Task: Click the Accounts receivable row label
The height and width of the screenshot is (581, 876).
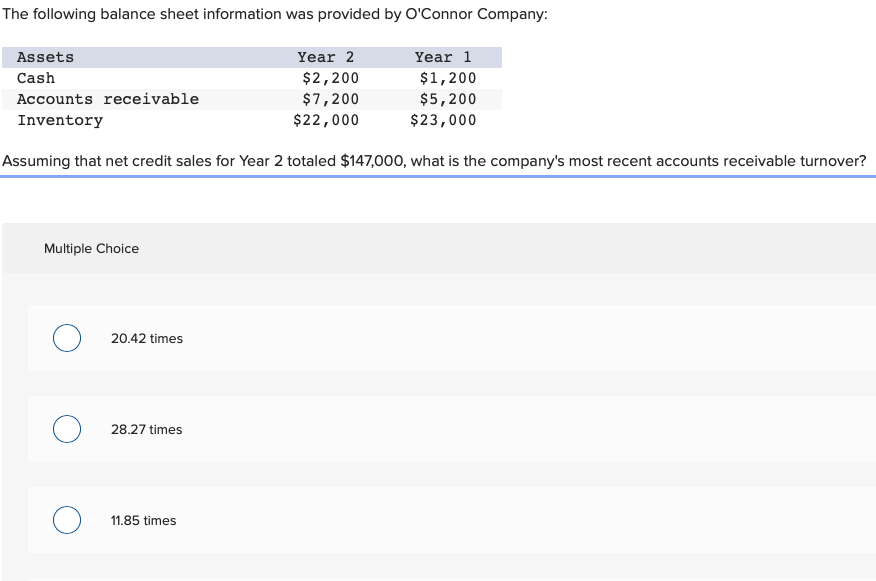Action: [108, 99]
